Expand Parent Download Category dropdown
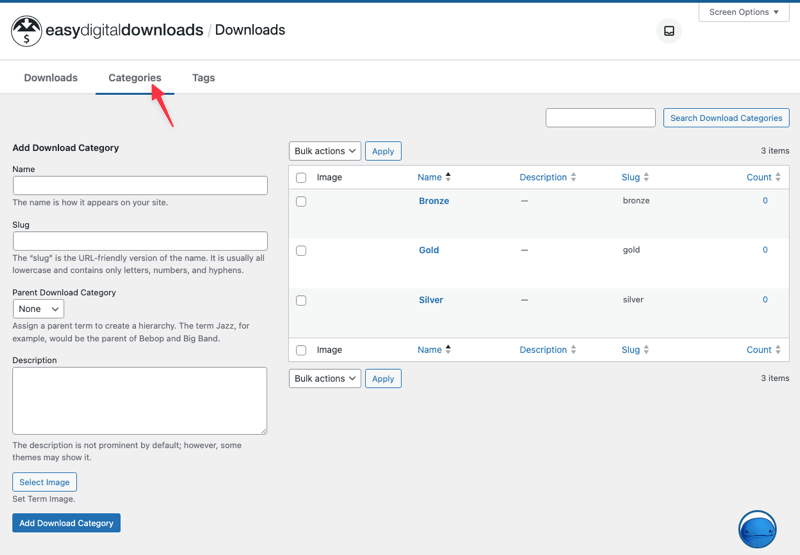Viewport: 800px width, 555px height. click(38, 309)
